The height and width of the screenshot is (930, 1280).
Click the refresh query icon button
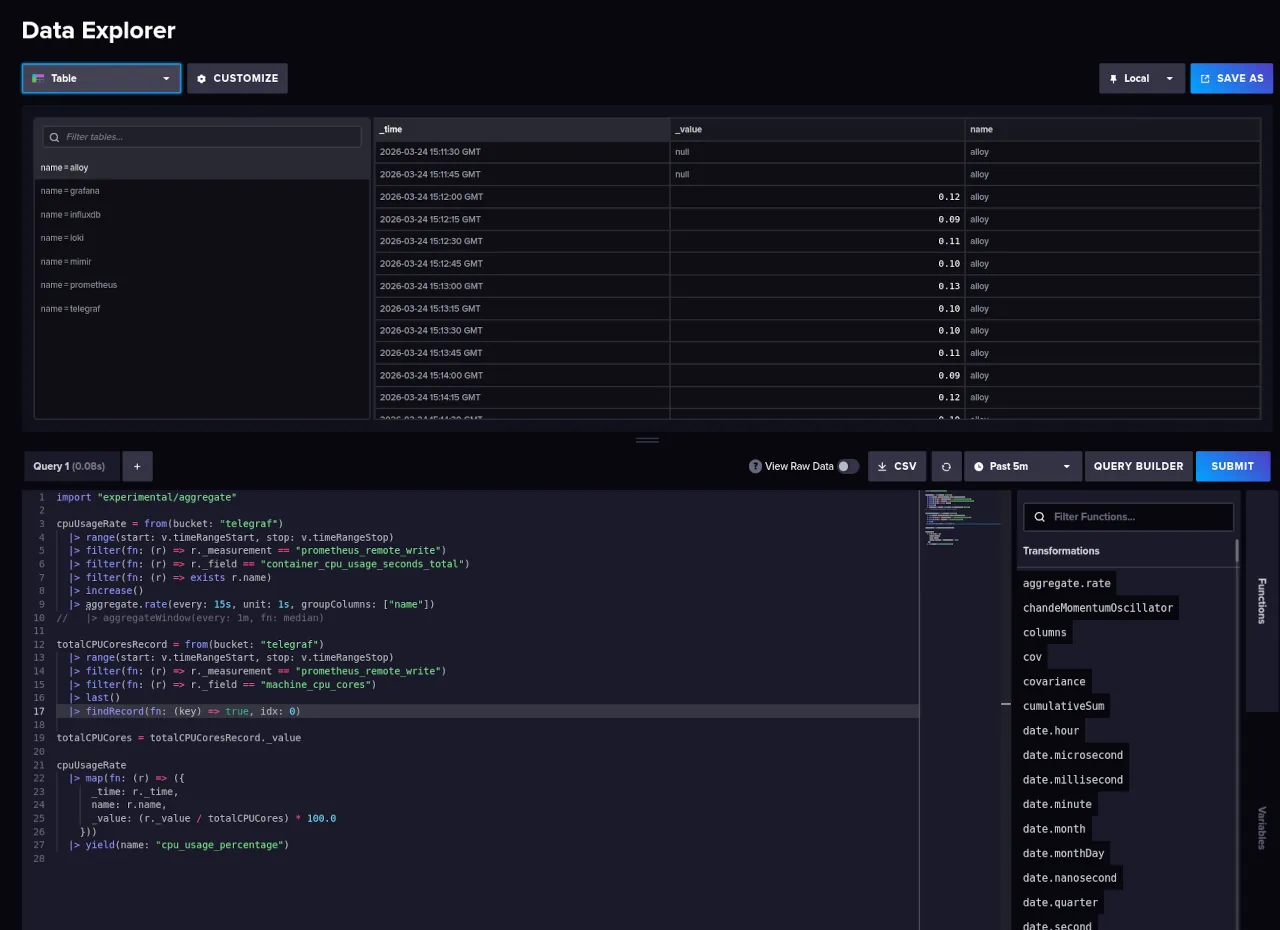pyautogui.click(x=946, y=466)
